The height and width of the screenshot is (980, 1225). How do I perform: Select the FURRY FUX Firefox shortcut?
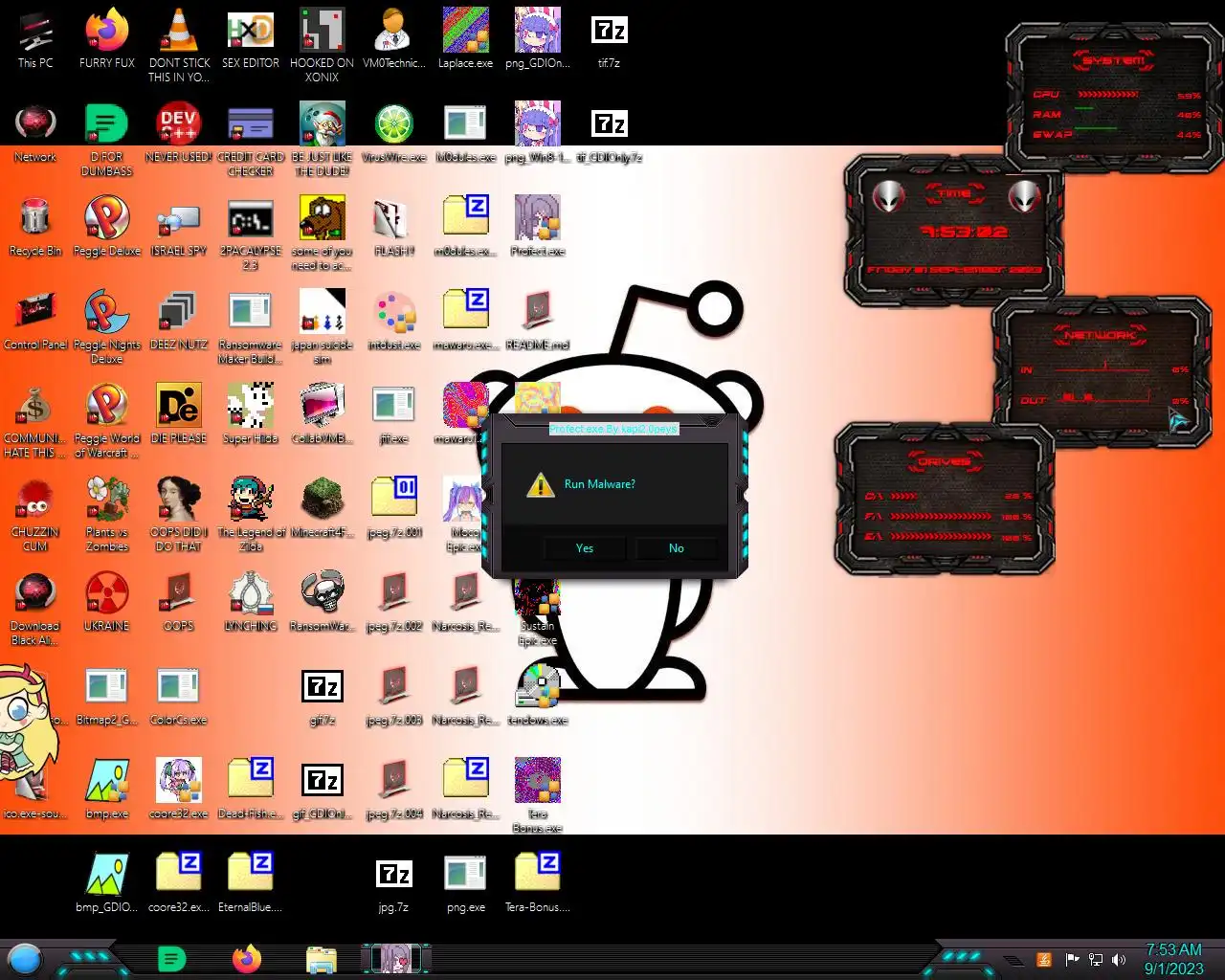point(107,39)
